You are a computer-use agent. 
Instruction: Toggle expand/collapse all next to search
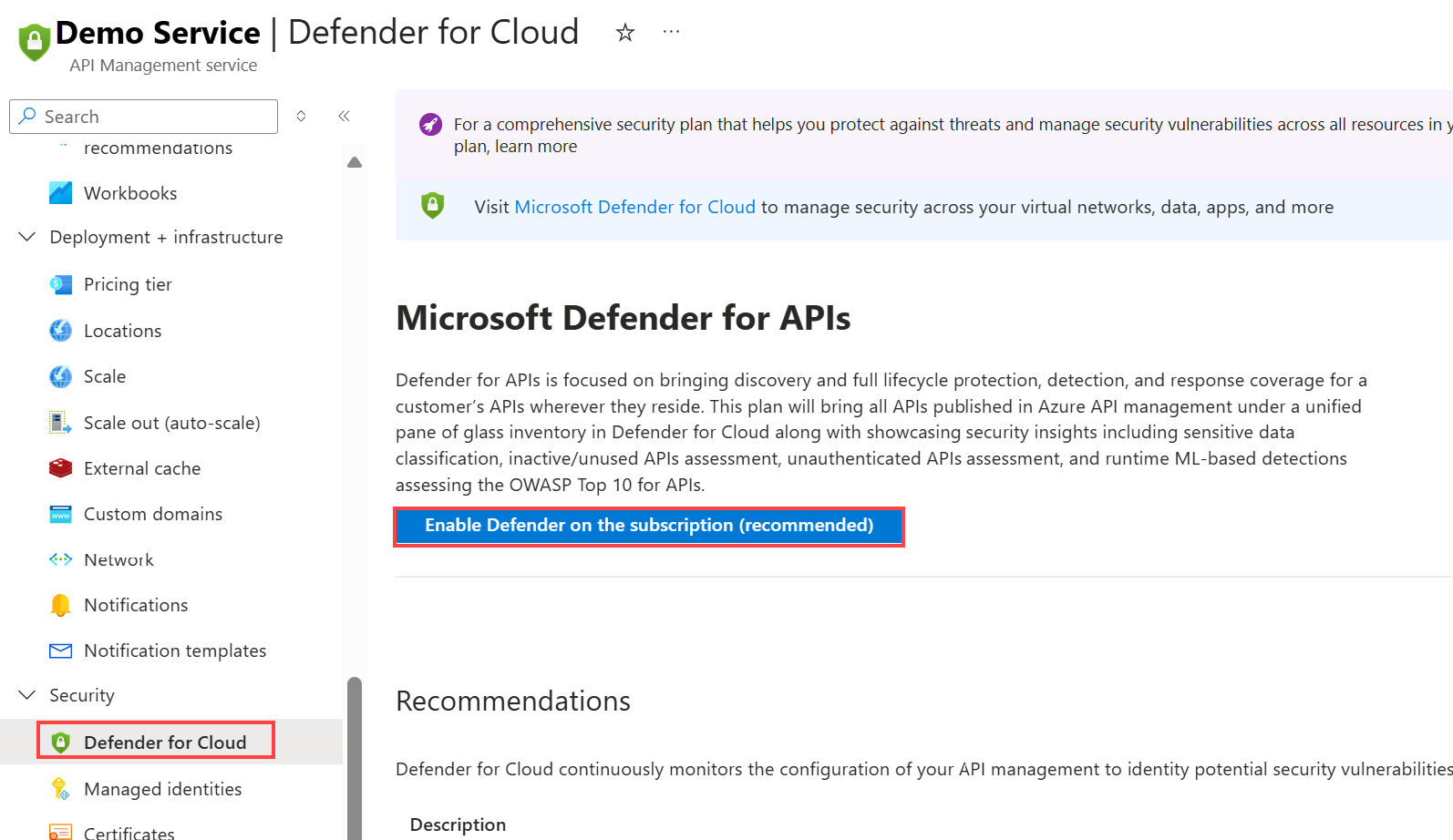[x=301, y=116]
